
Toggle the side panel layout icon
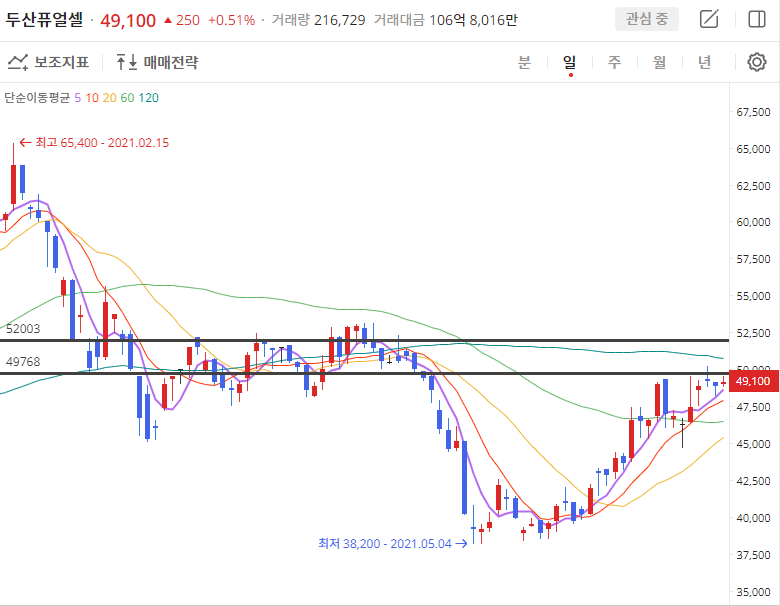[x=757, y=19]
